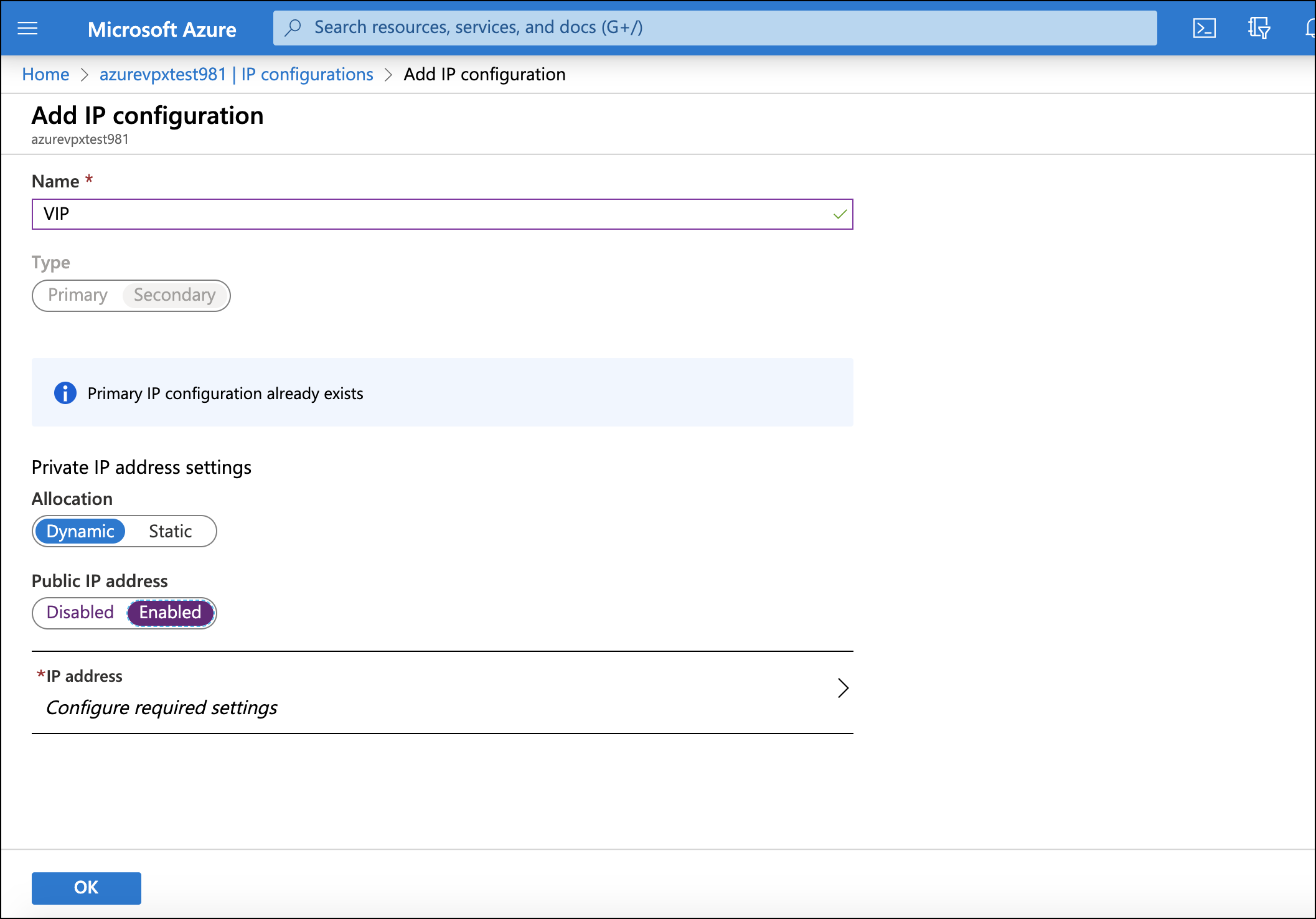Select the Primary type option

(x=78, y=295)
